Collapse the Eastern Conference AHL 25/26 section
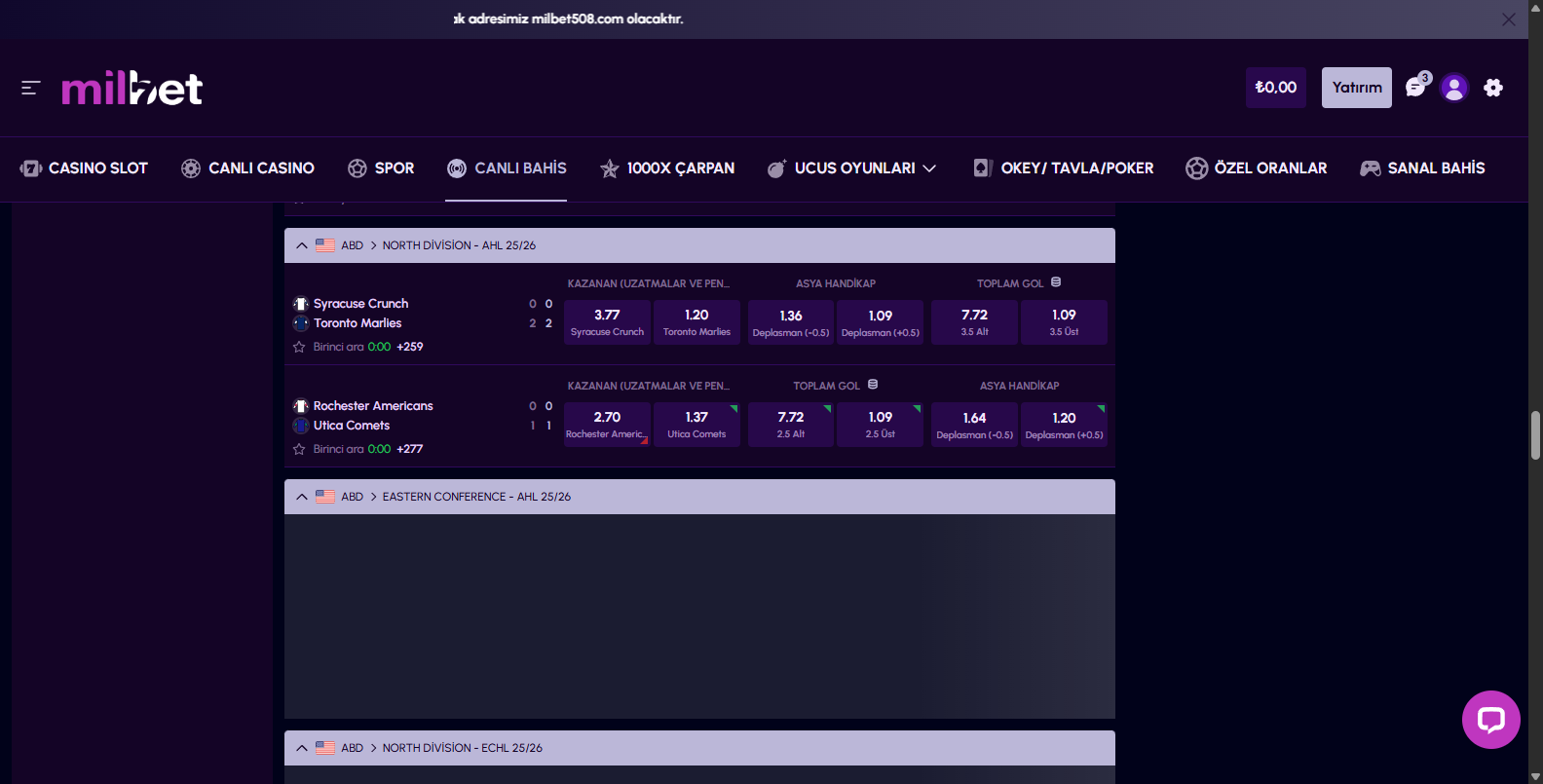 click(302, 497)
